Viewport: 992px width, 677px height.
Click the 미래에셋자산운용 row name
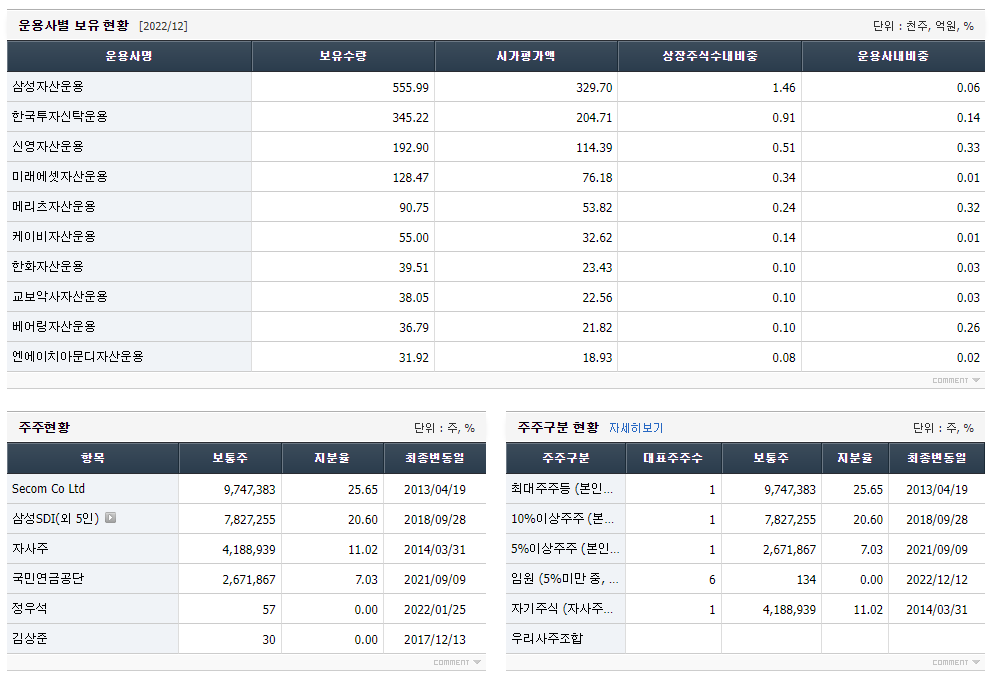(x=60, y=177)
